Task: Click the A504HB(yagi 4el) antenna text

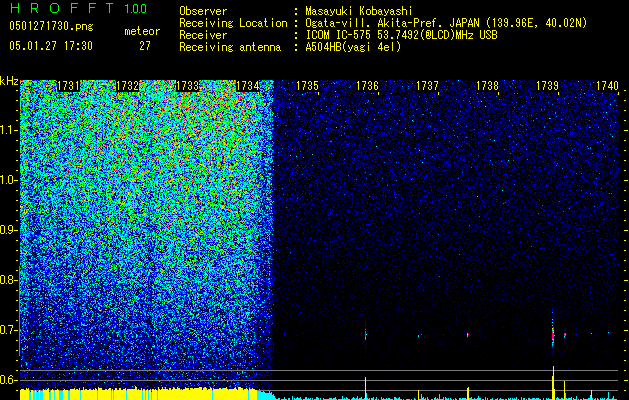Action: 353,47
